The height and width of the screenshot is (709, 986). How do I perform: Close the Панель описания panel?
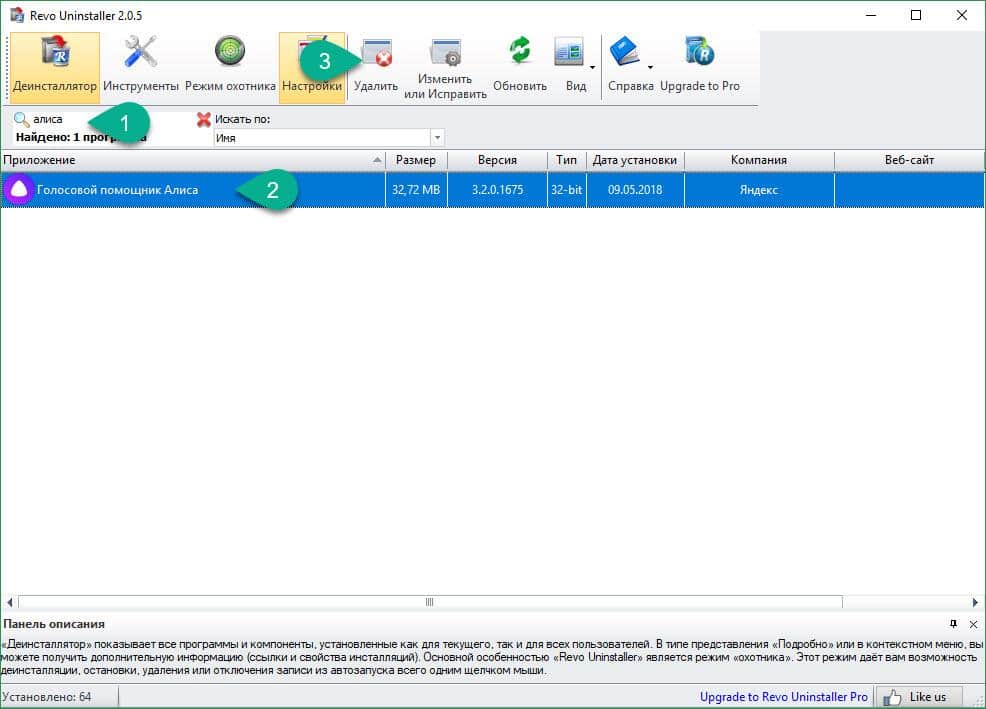coord(973,624)
